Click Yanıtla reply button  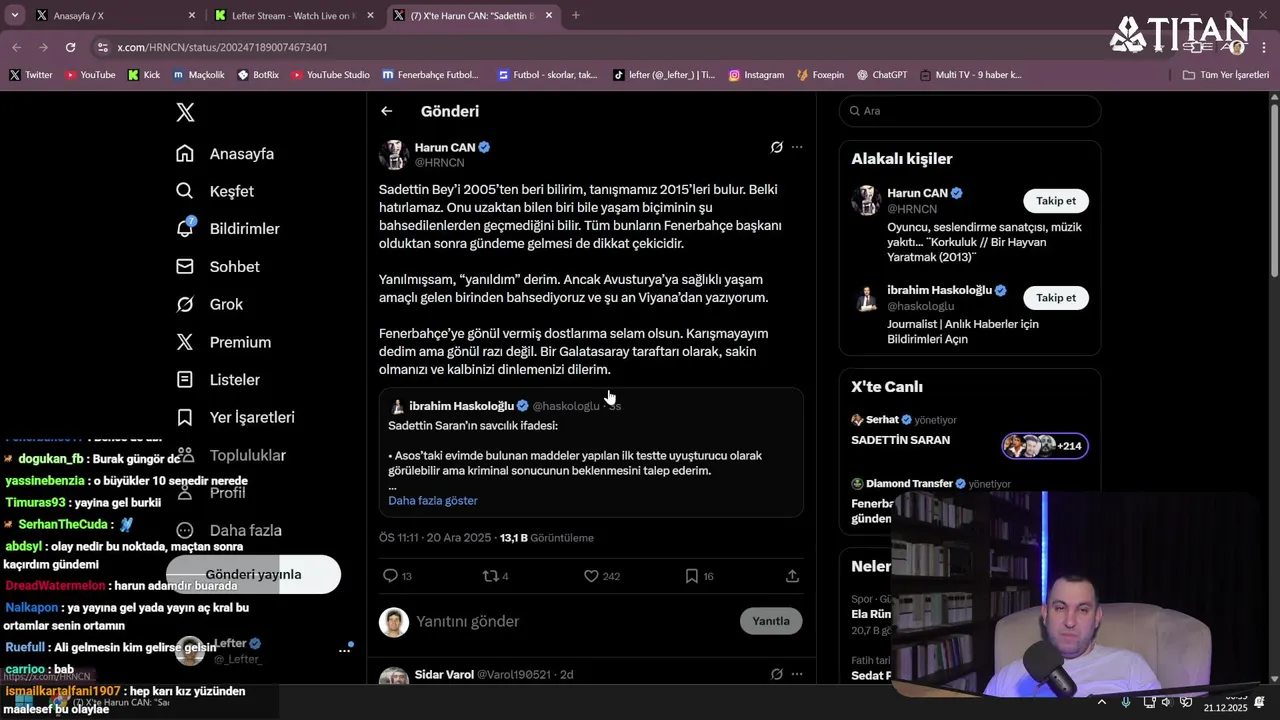point(771,621)
